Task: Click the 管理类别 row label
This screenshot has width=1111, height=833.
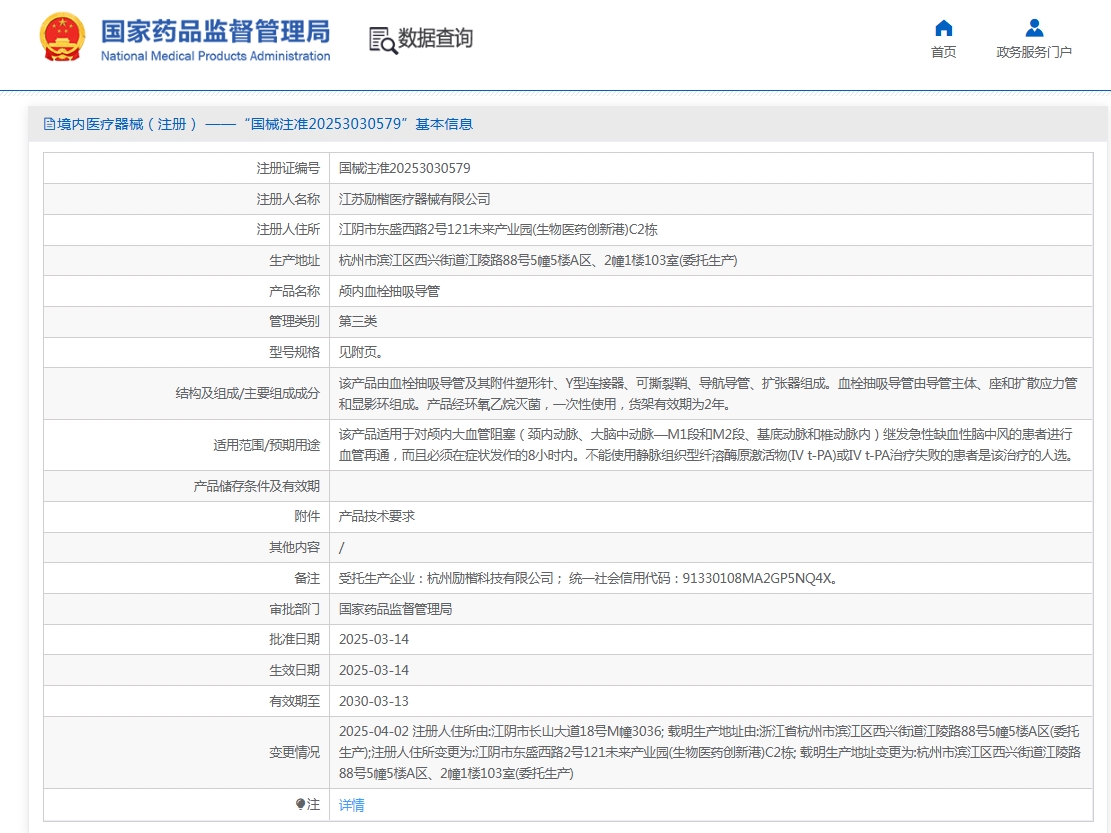Action: pyautogui.click(x=295, y=322)
